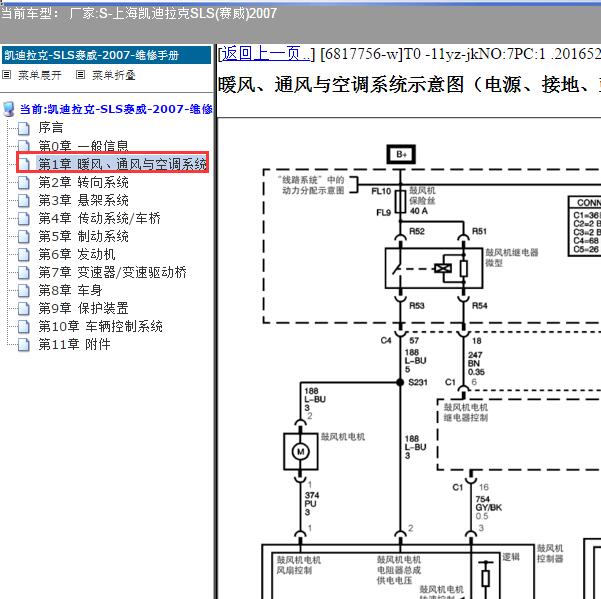Open 第11章 附件
Viewport: 601px width, 599px height.
(x=74, y=344)
